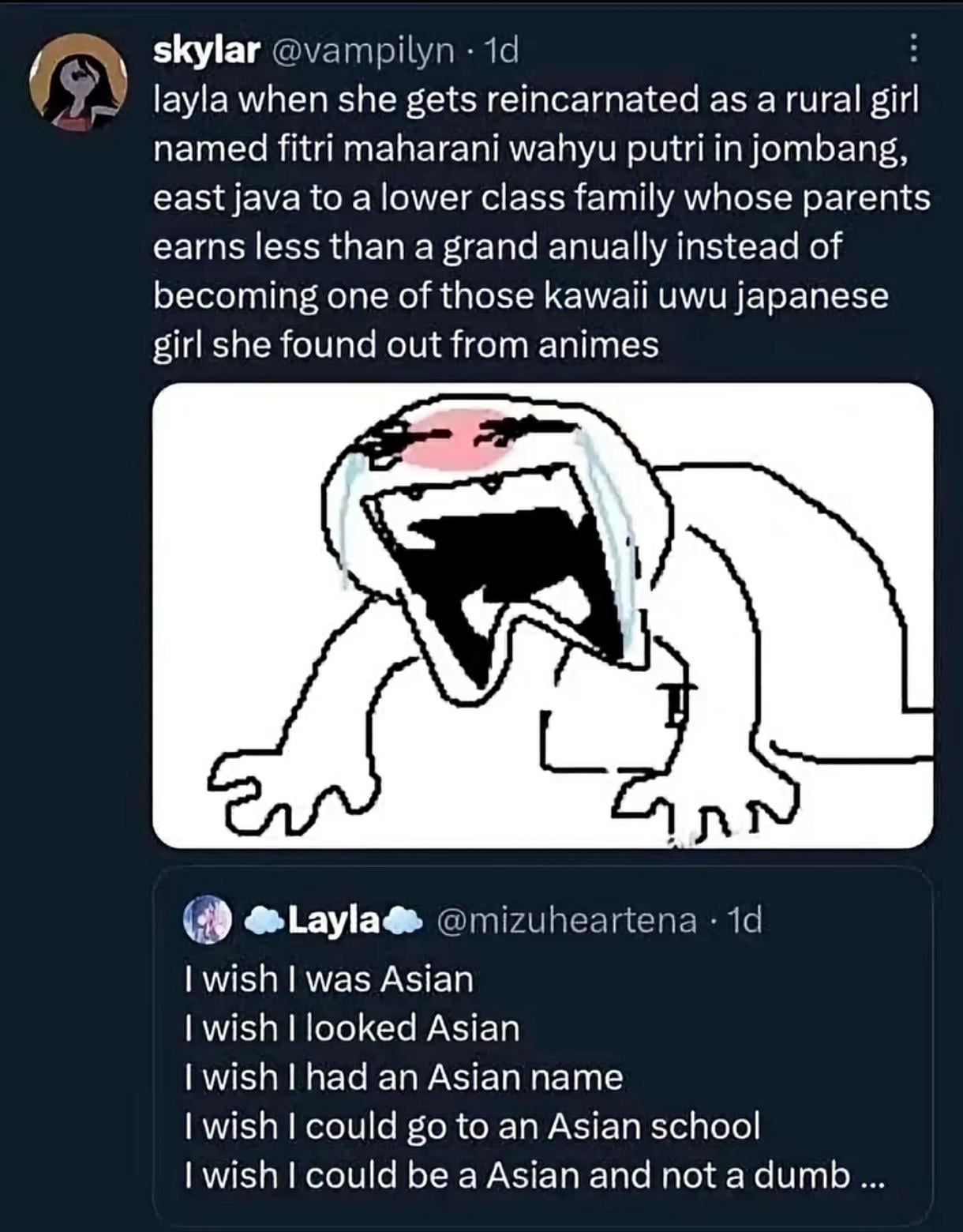Click the text "girl she found out from animes"

click(406, 345)
